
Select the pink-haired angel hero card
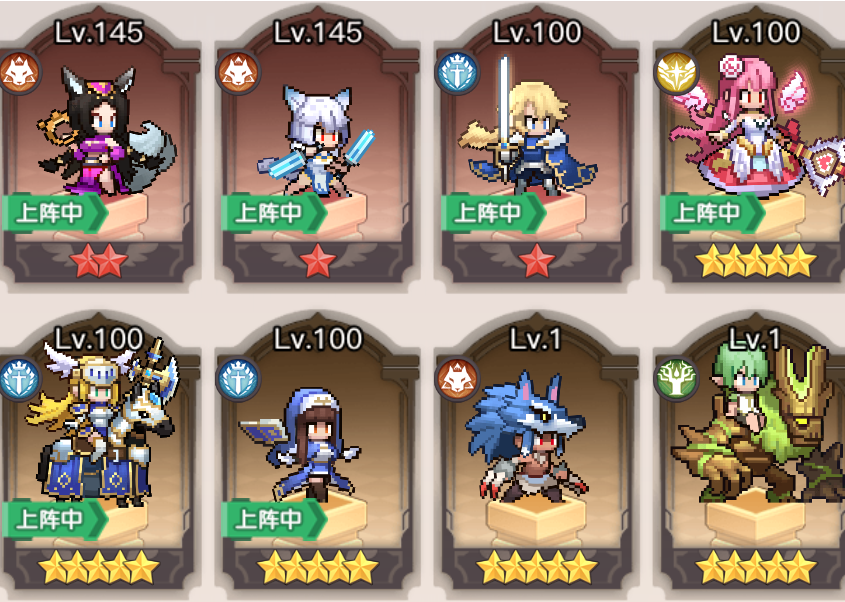pos(754,148)
